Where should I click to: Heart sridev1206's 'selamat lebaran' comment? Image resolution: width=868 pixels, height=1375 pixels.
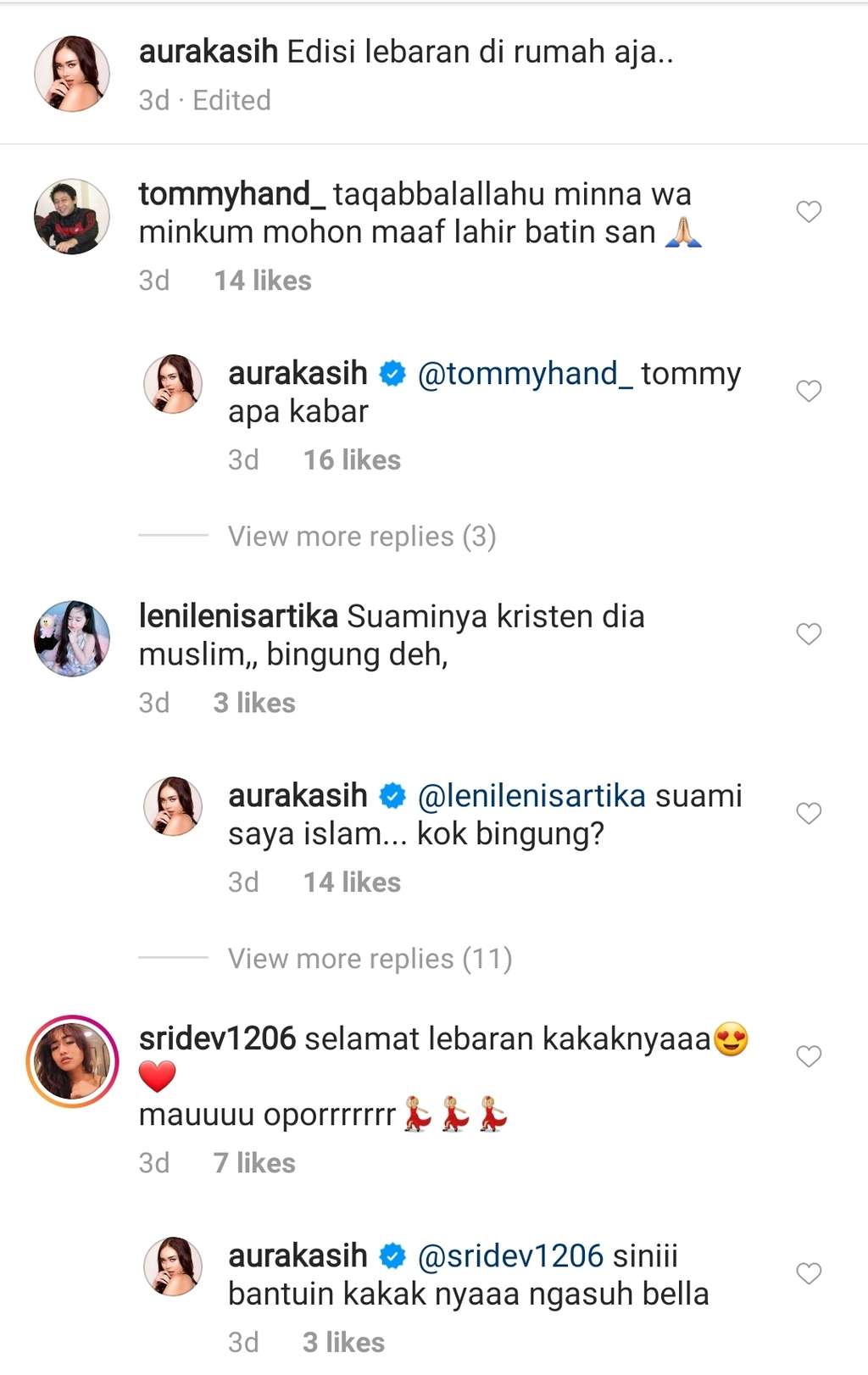tap(809, 1055)
